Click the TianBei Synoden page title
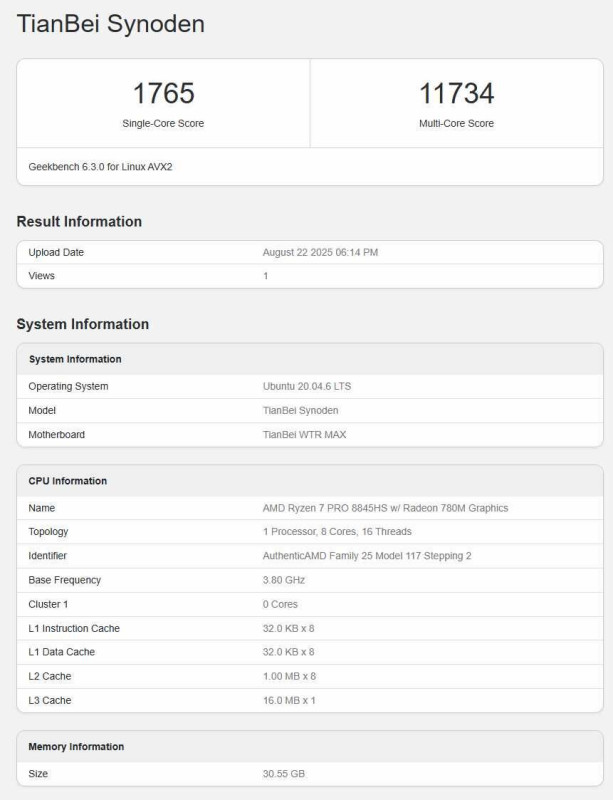The height and width of the screenshot is (800, 613). 110,24
